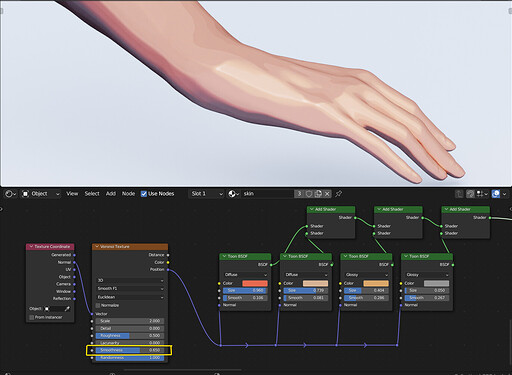This screenshot has width=512, height=375.
Task: Click the fake user shield icon
Action: (x=309, y=194)
